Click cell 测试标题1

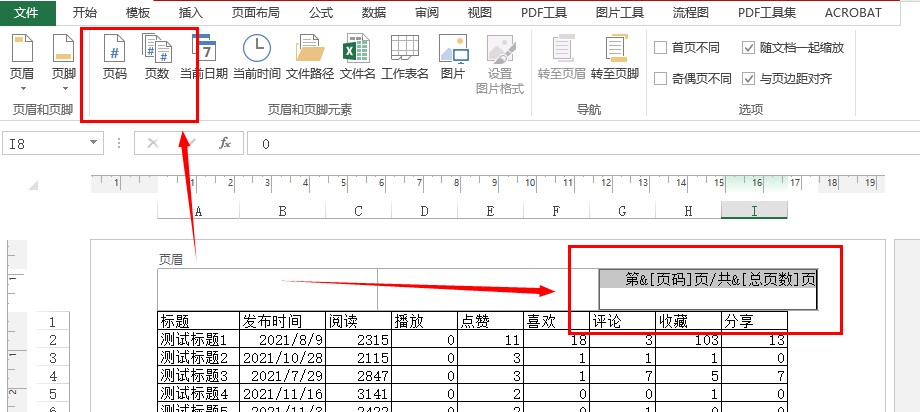(199, 339)
